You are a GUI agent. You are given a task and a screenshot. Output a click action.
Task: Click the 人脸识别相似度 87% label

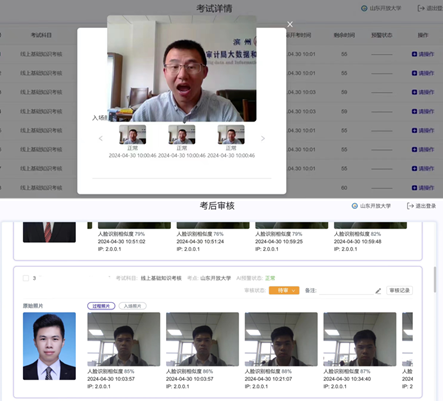point(347,371)
